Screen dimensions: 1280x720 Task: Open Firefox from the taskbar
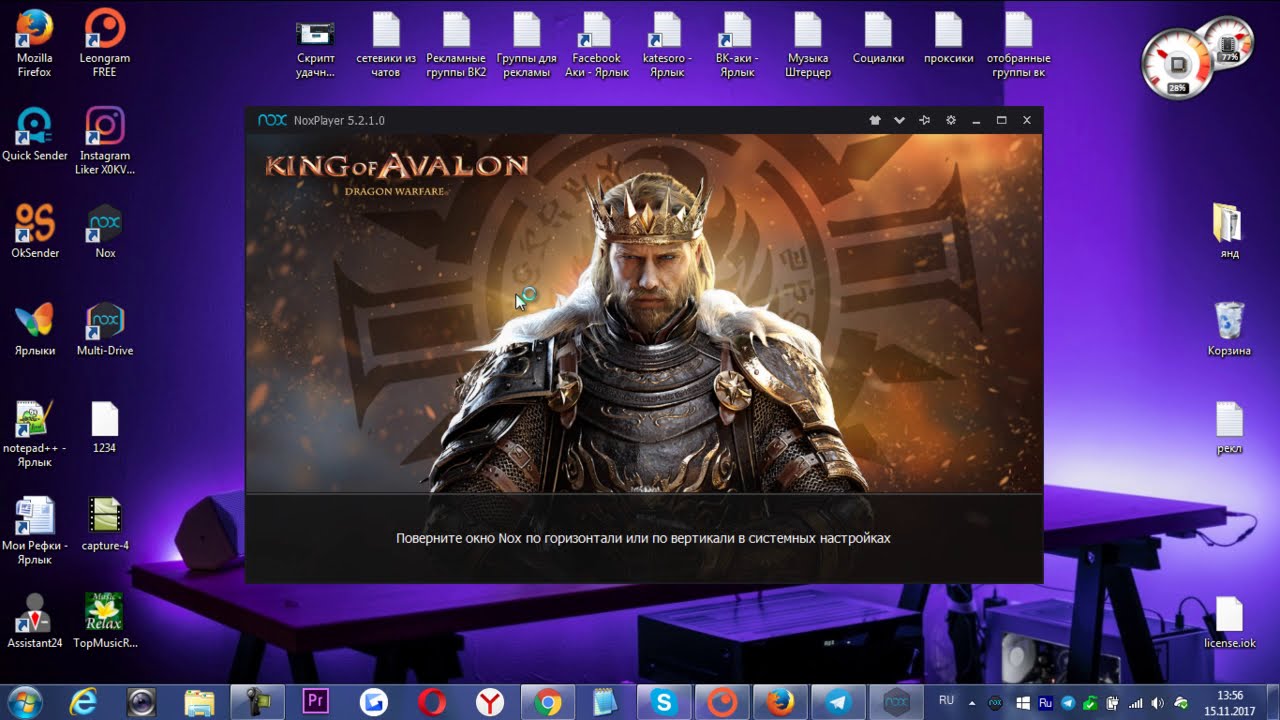click(x=779, y=703)
